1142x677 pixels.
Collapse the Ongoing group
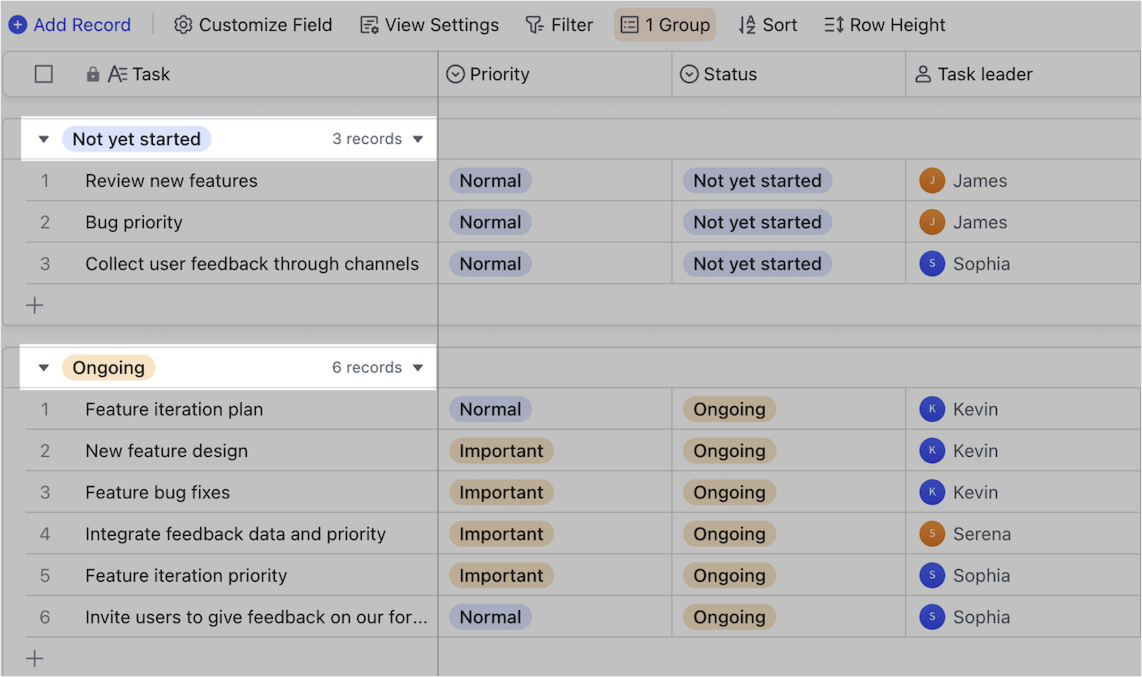coord(44,368)
